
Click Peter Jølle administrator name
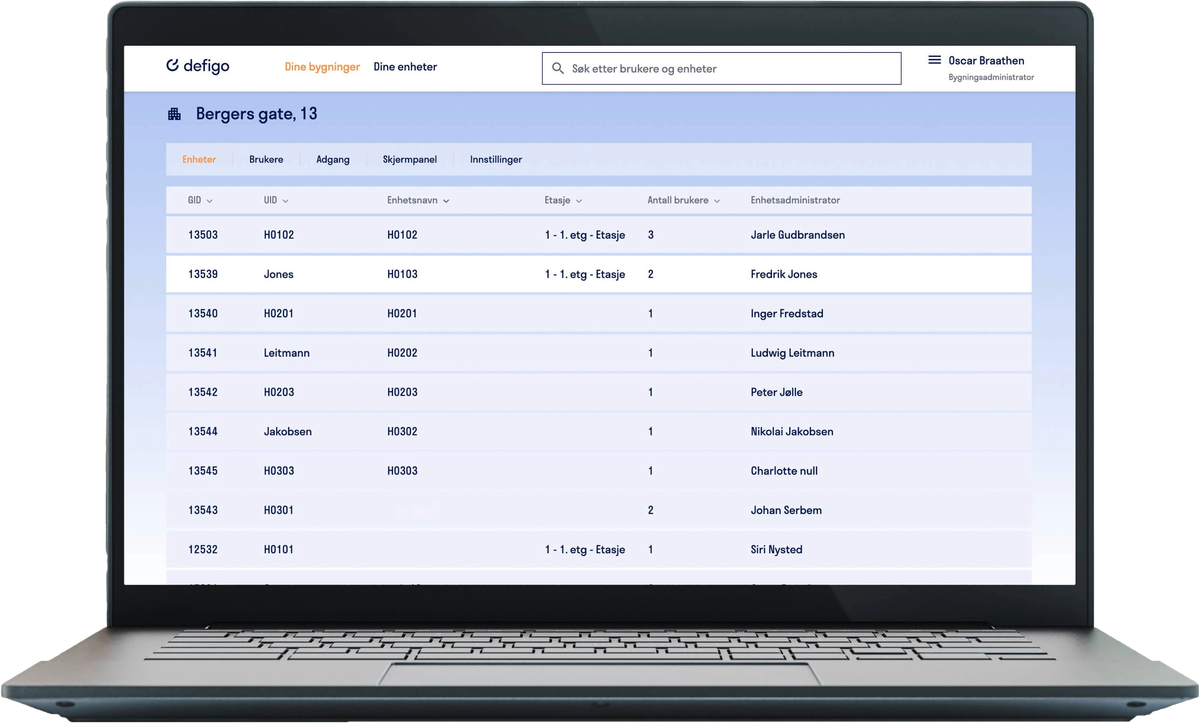[777, 392]
